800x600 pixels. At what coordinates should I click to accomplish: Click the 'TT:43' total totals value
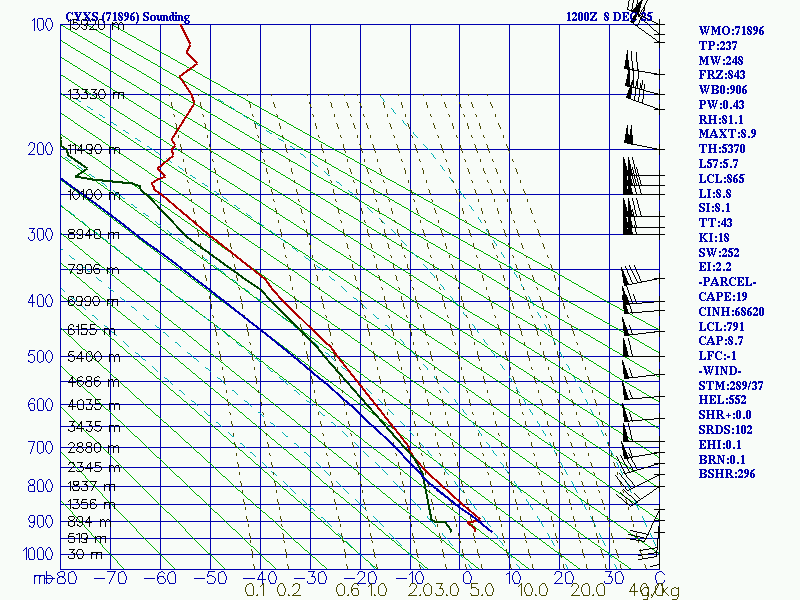(x=715, y=223)
